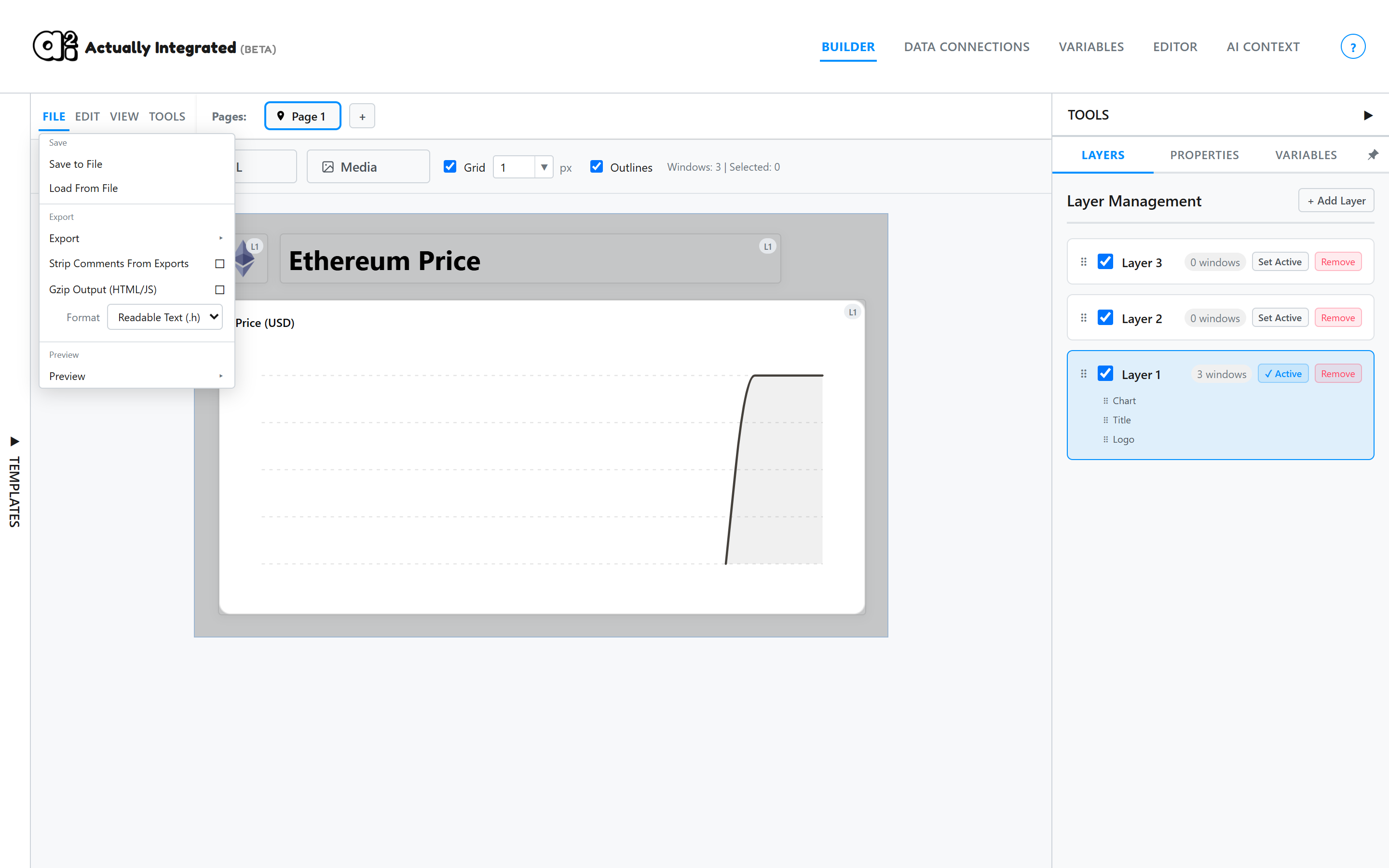The image size is (1389, 868).
Task: Toggle Layer 1 visibility checkbox
Action: point(1105,374)
